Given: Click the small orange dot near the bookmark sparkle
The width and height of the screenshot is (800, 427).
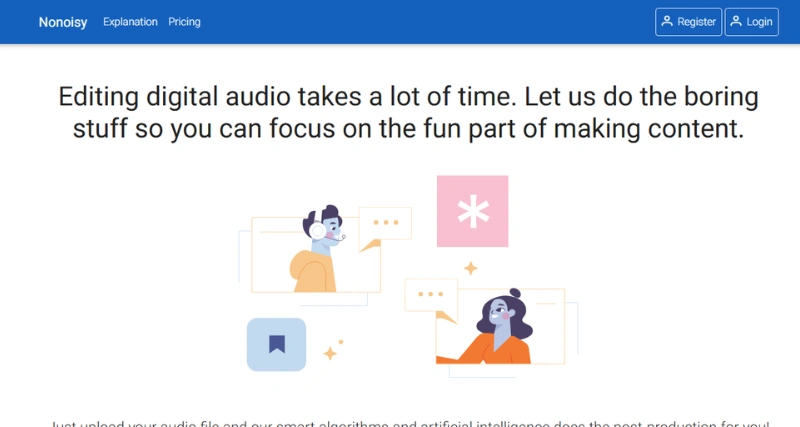Looking at the screenshot, I should tap(341, 342).
